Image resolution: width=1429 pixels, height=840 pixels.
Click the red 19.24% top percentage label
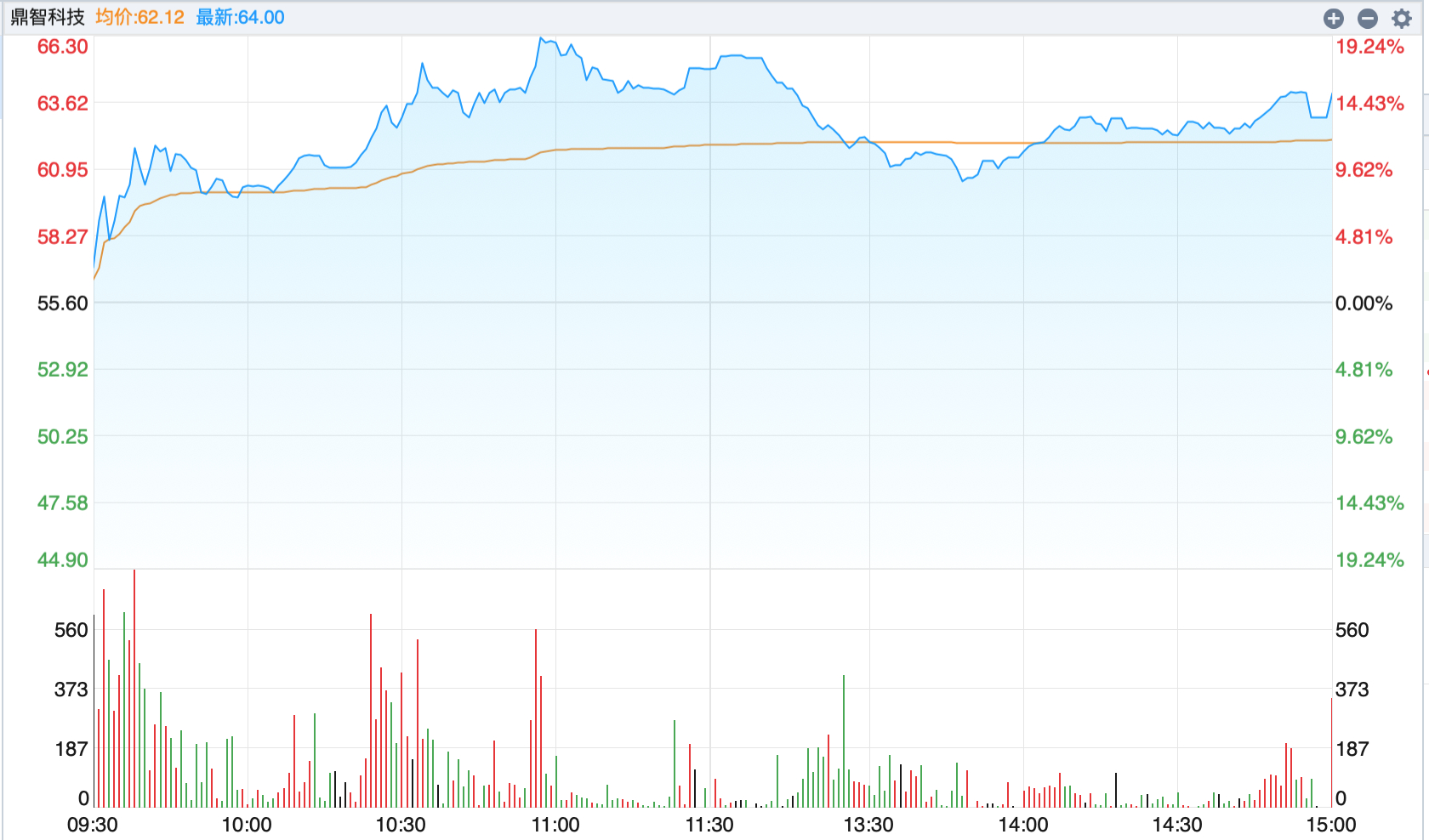tap(1369, 47)
